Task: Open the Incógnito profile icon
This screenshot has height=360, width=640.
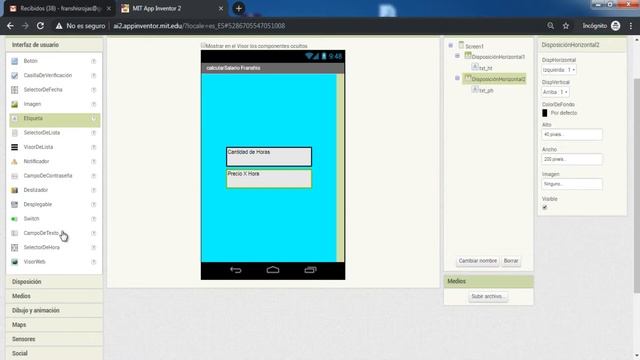Action: 616,26
